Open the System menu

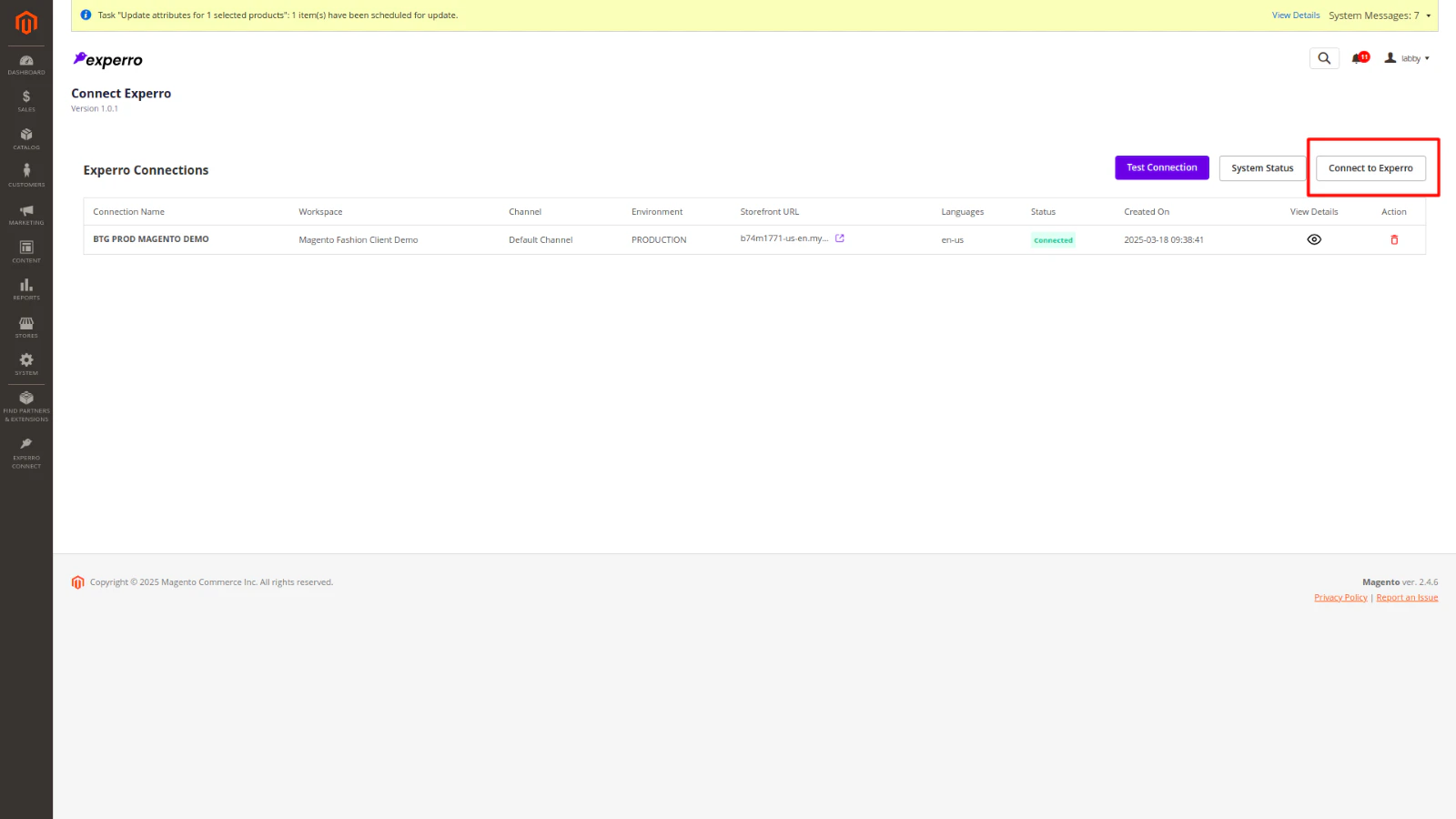pyautogui.click(x=26, y=365)
